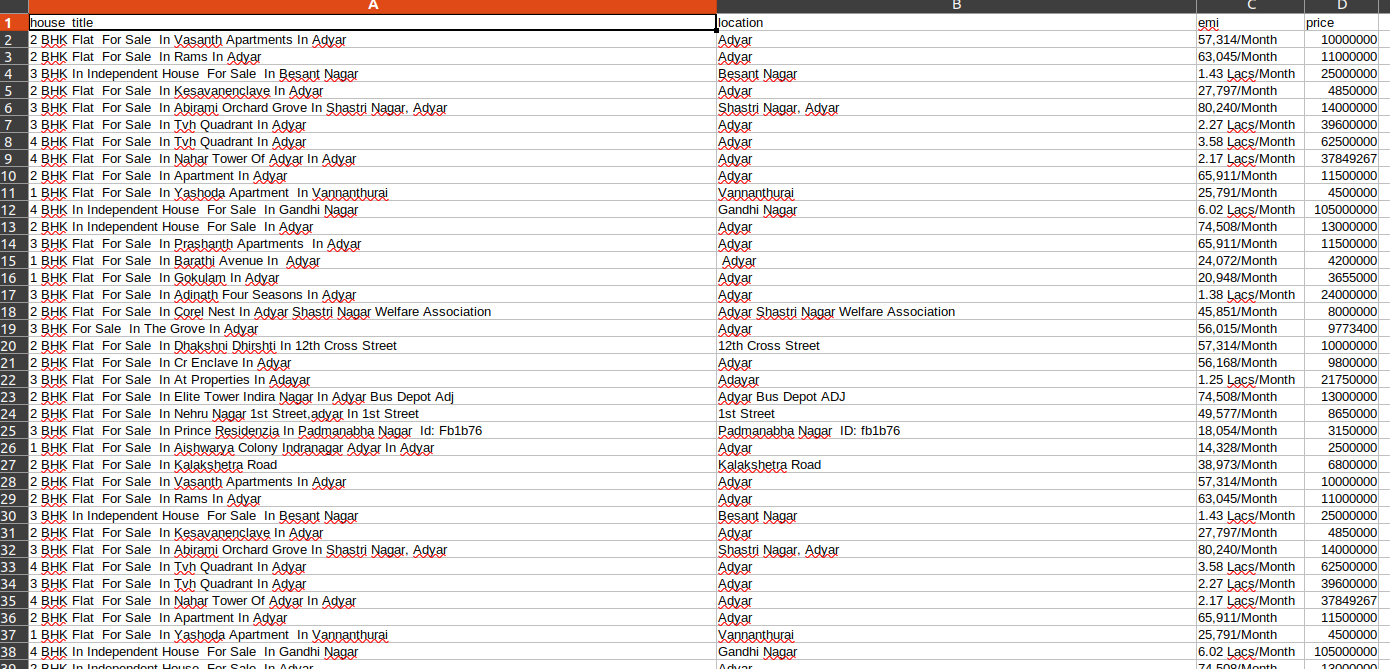Click 'Besant Nagar' location cell in row 4
The height and width of the screenshot is (669, 1390).
point(956,73)
